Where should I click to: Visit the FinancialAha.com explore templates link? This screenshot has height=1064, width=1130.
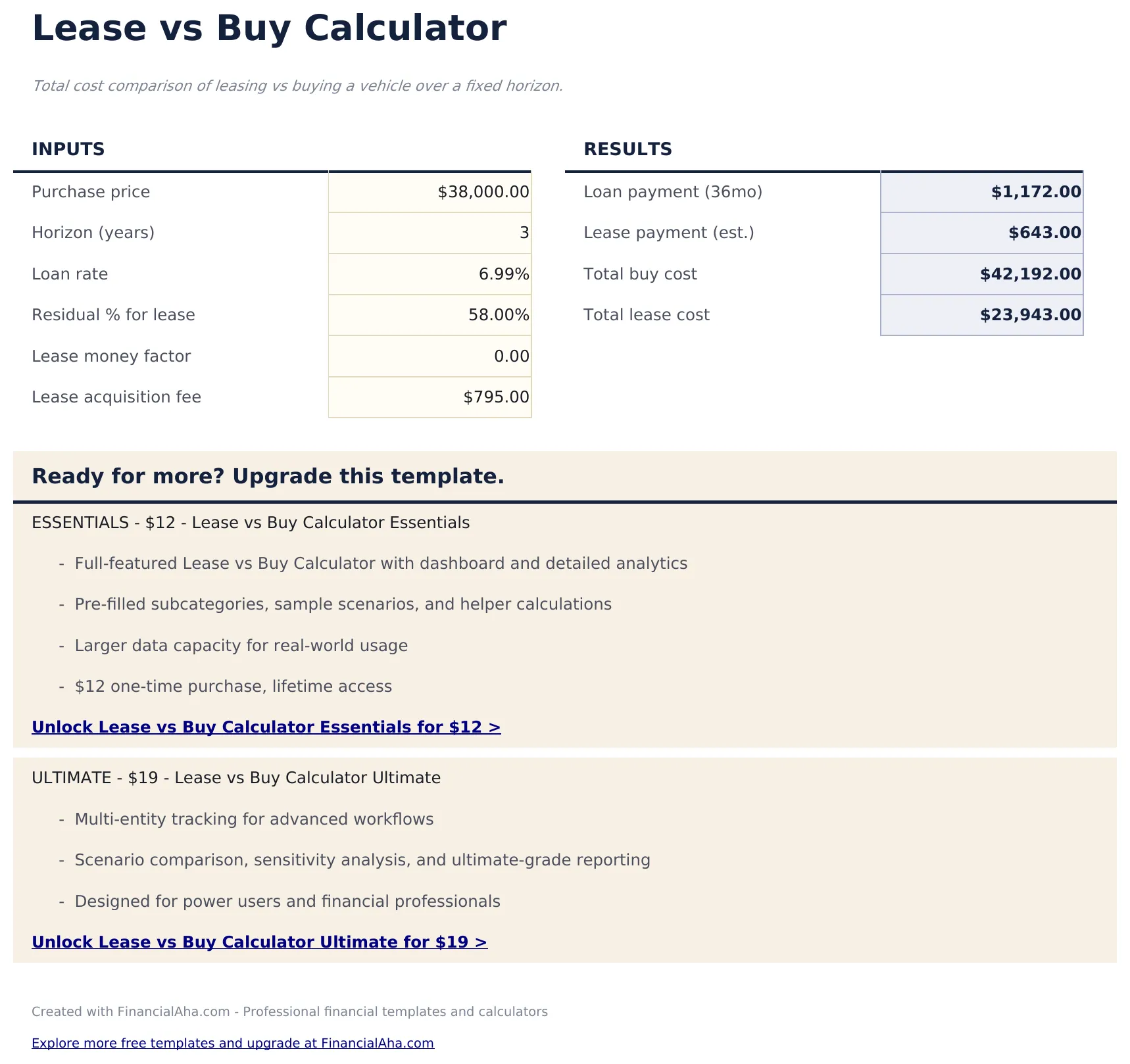[x=233, y=1043]
